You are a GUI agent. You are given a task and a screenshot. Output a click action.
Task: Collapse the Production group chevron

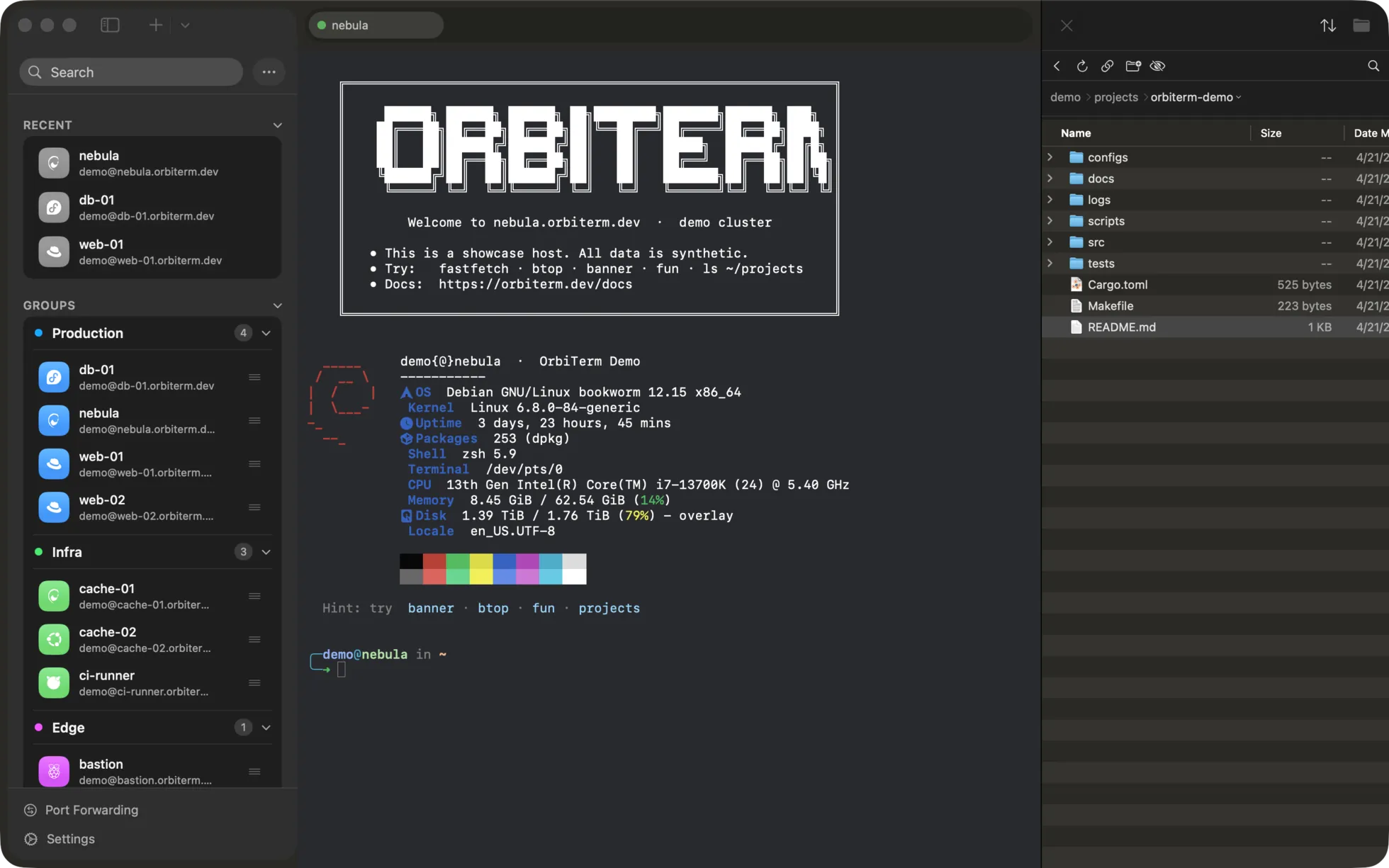point(266,333)
